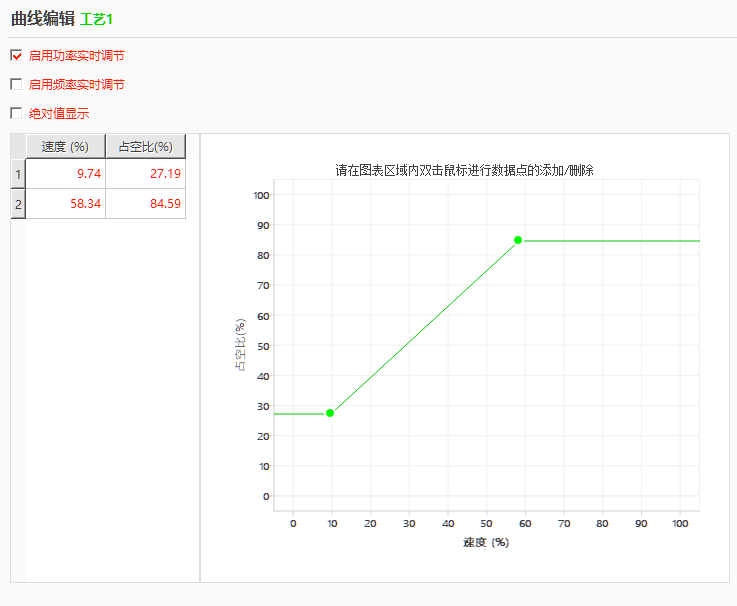Toggle the 绝对值显示 checkbox
Image resolution: width=737 pixels, height=606 pixels.
(16, 113)
